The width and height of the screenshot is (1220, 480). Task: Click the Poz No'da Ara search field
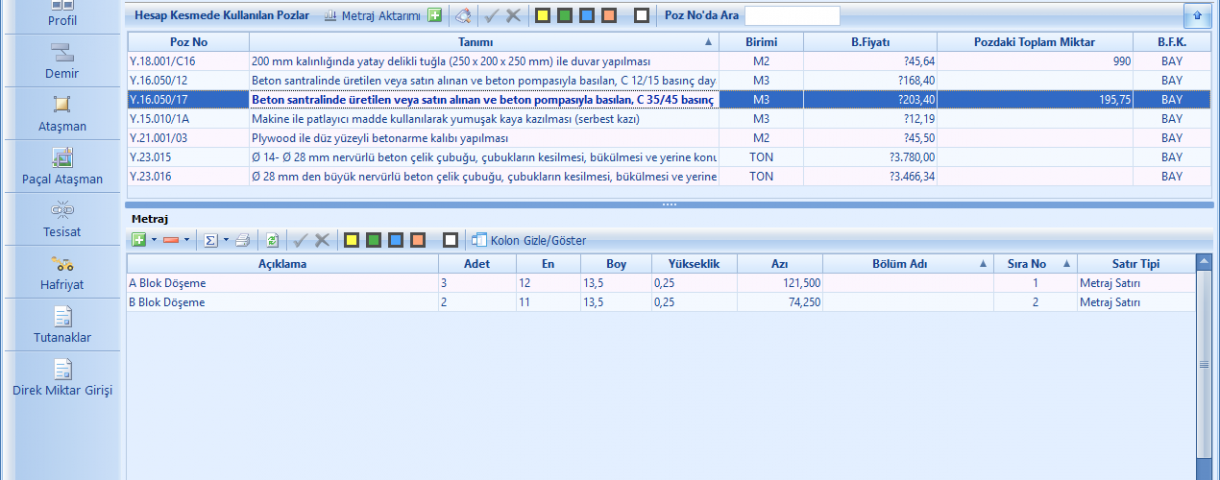tap(792, 16)
